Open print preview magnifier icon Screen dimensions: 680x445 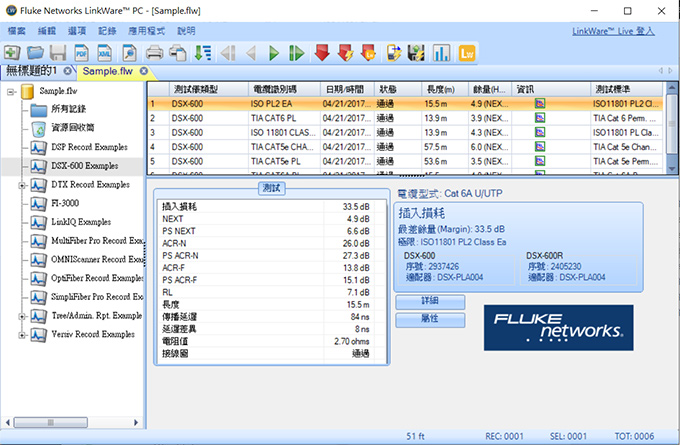click(x=129, y=53)
